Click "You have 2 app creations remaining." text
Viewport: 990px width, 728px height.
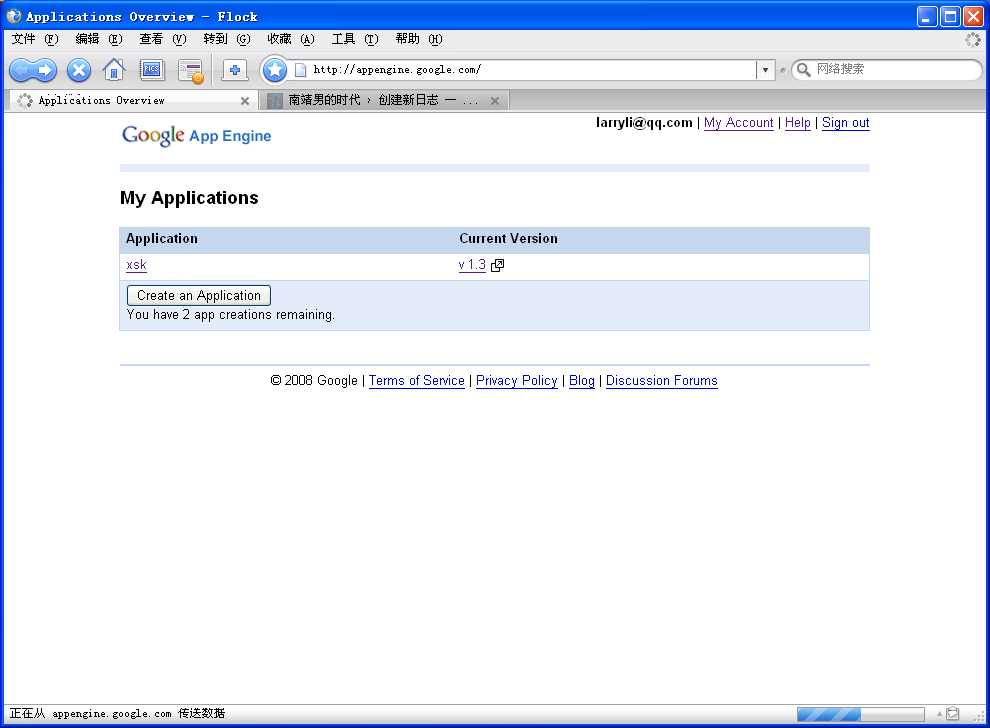[x=230, y=314]
